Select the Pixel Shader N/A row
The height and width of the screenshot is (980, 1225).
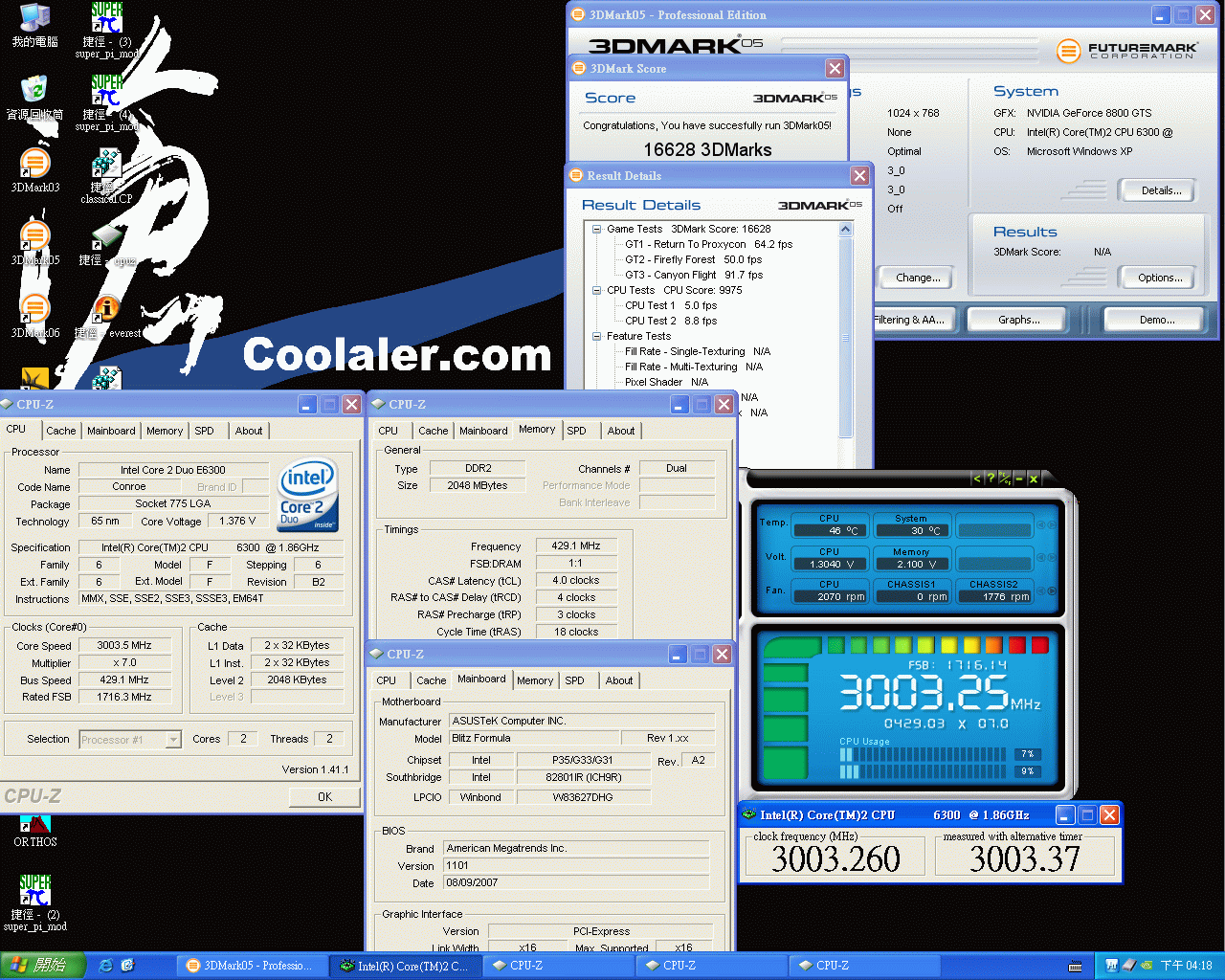667,382
